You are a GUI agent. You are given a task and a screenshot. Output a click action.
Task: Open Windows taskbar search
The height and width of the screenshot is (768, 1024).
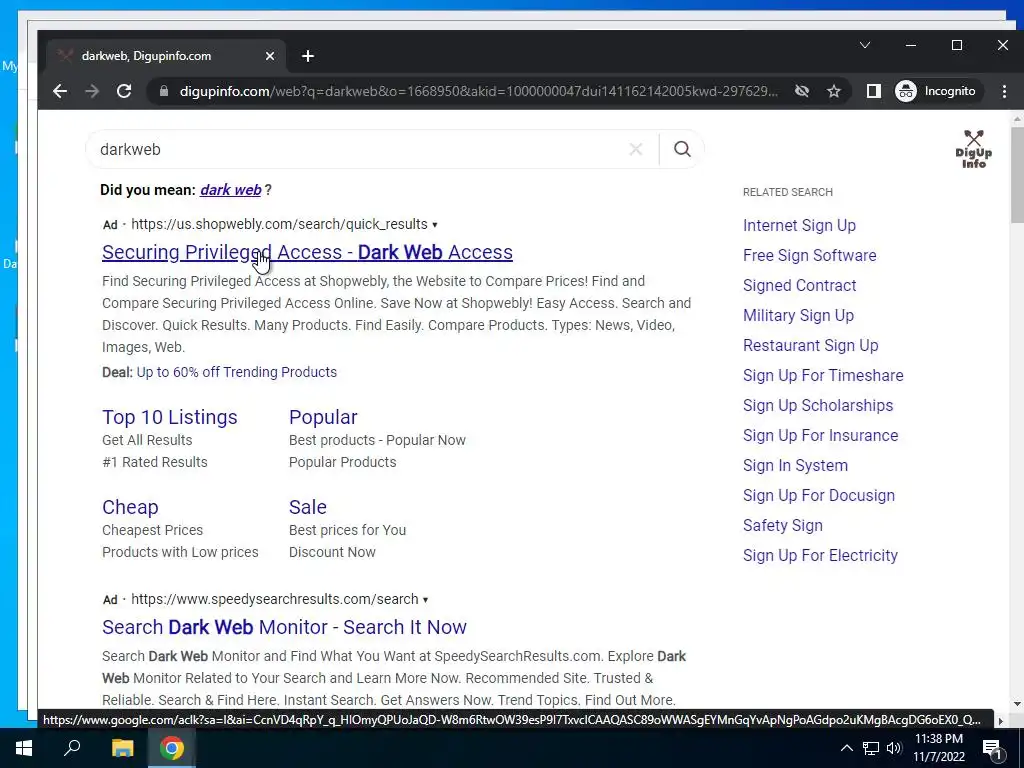pos(72,748)
